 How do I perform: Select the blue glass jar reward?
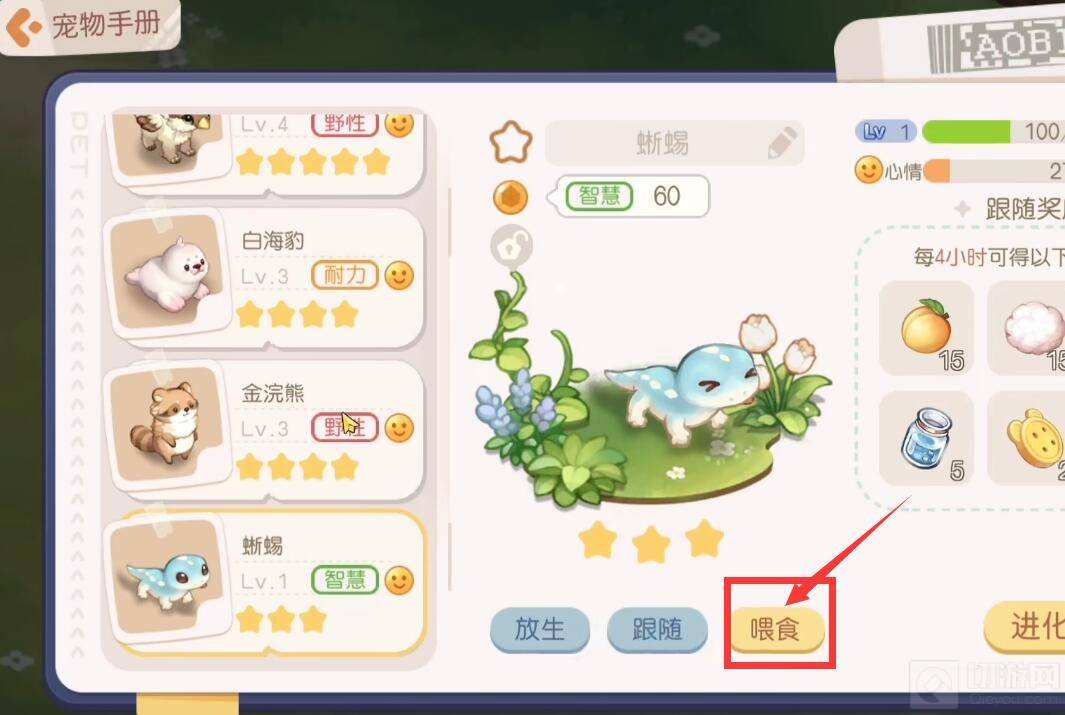tap(926, 438)
